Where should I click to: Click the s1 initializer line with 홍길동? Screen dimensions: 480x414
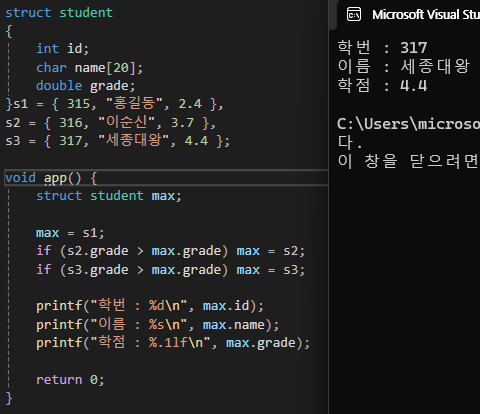tap(114, 104)
